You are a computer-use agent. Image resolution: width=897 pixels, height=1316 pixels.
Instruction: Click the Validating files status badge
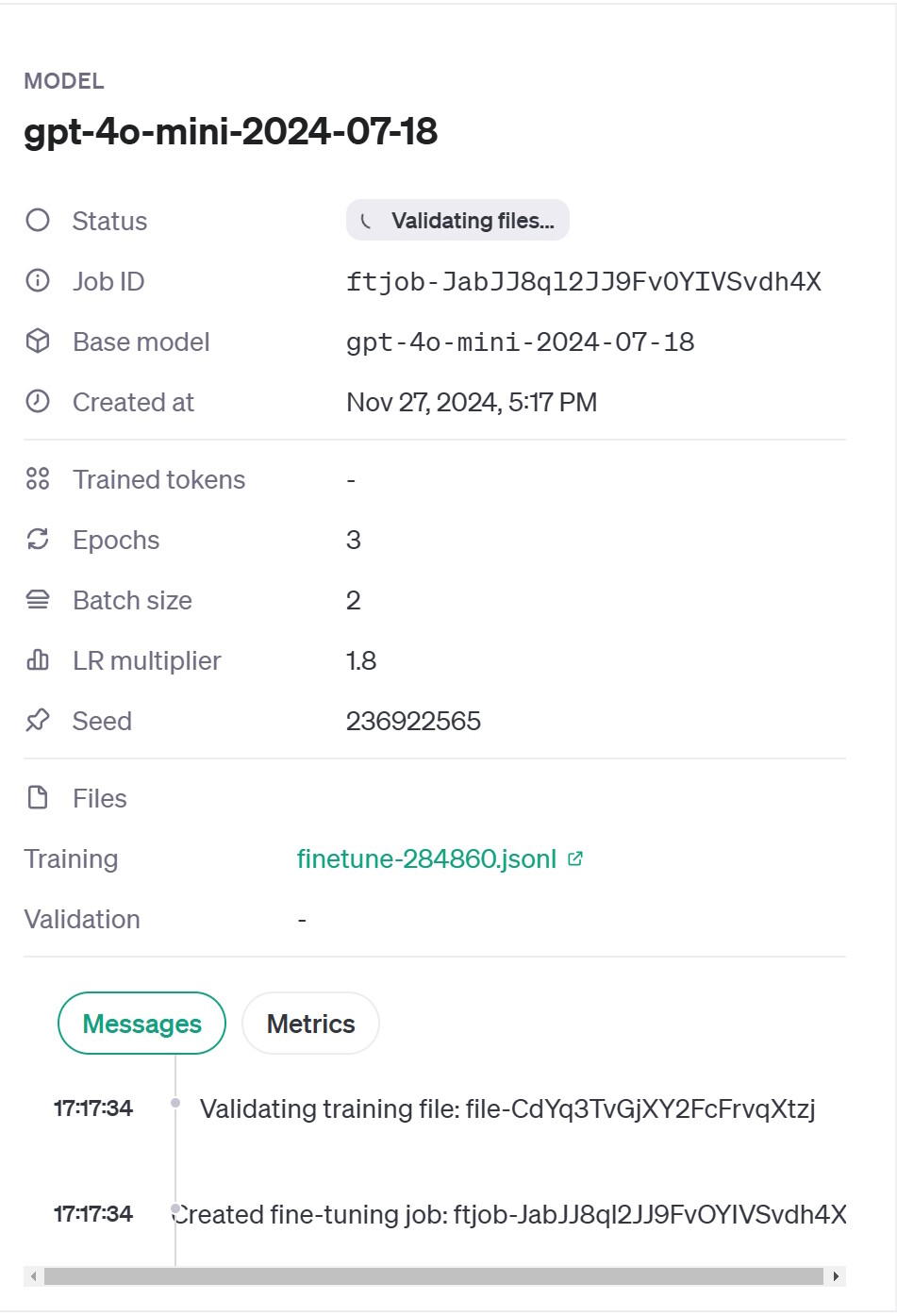(x=457, y=220)
